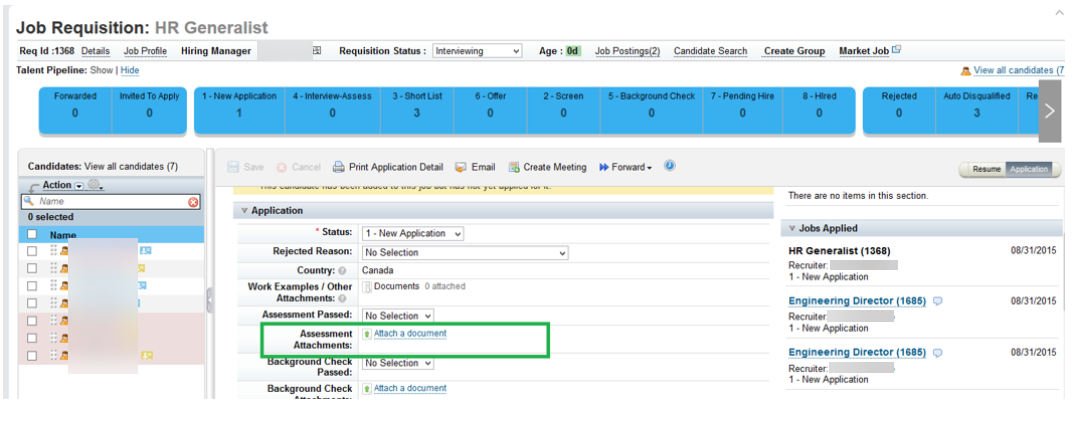Tick the select-all checkbox beside Name header

tap(32, 234)
